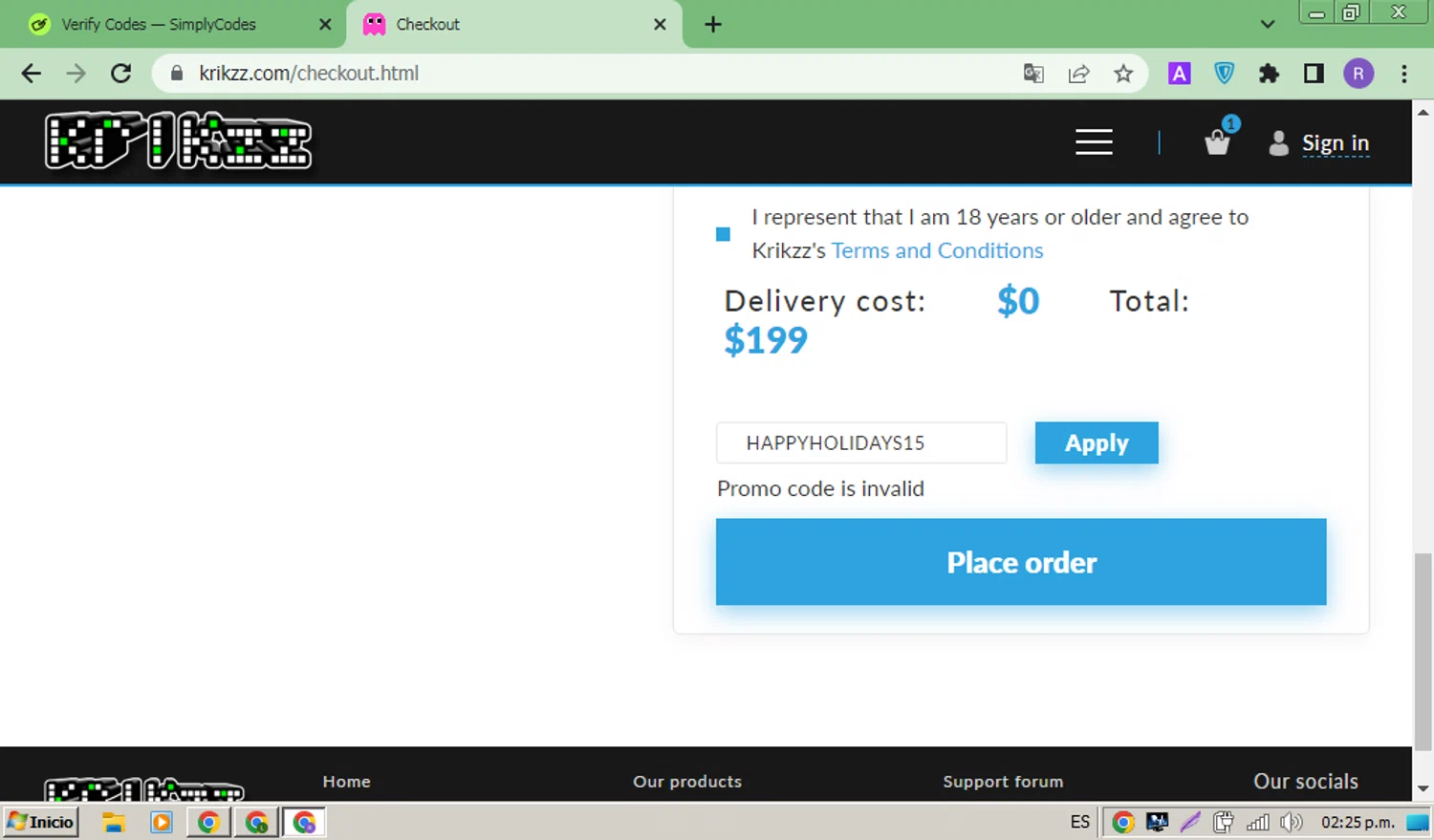The height and width of the screenshot is (840, 1434).
Task: Click the Sign in link
Action: (1336, 143)
